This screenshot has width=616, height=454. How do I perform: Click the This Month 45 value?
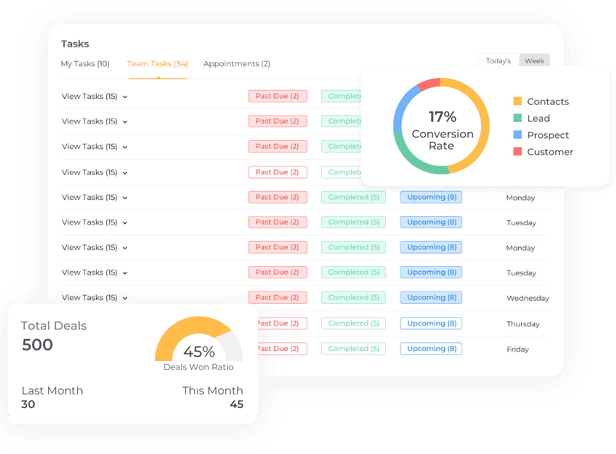[236, 405]
